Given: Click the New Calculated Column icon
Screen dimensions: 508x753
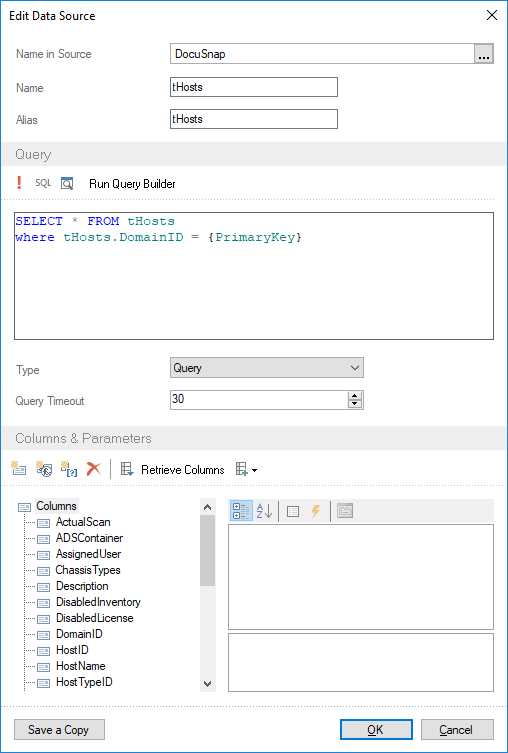Looking at the screenshot, I should click(x=44, y=469).
